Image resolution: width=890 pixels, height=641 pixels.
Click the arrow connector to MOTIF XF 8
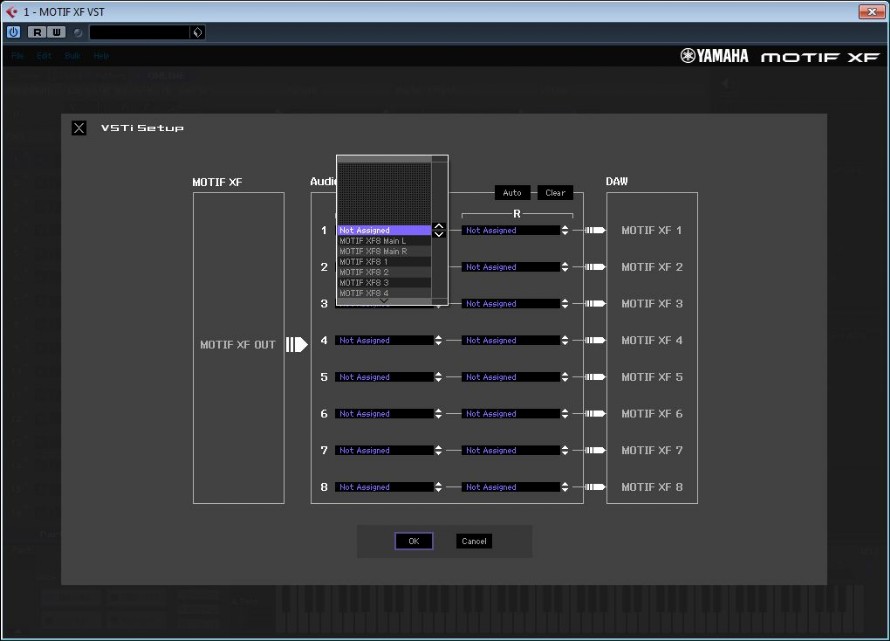595,487
